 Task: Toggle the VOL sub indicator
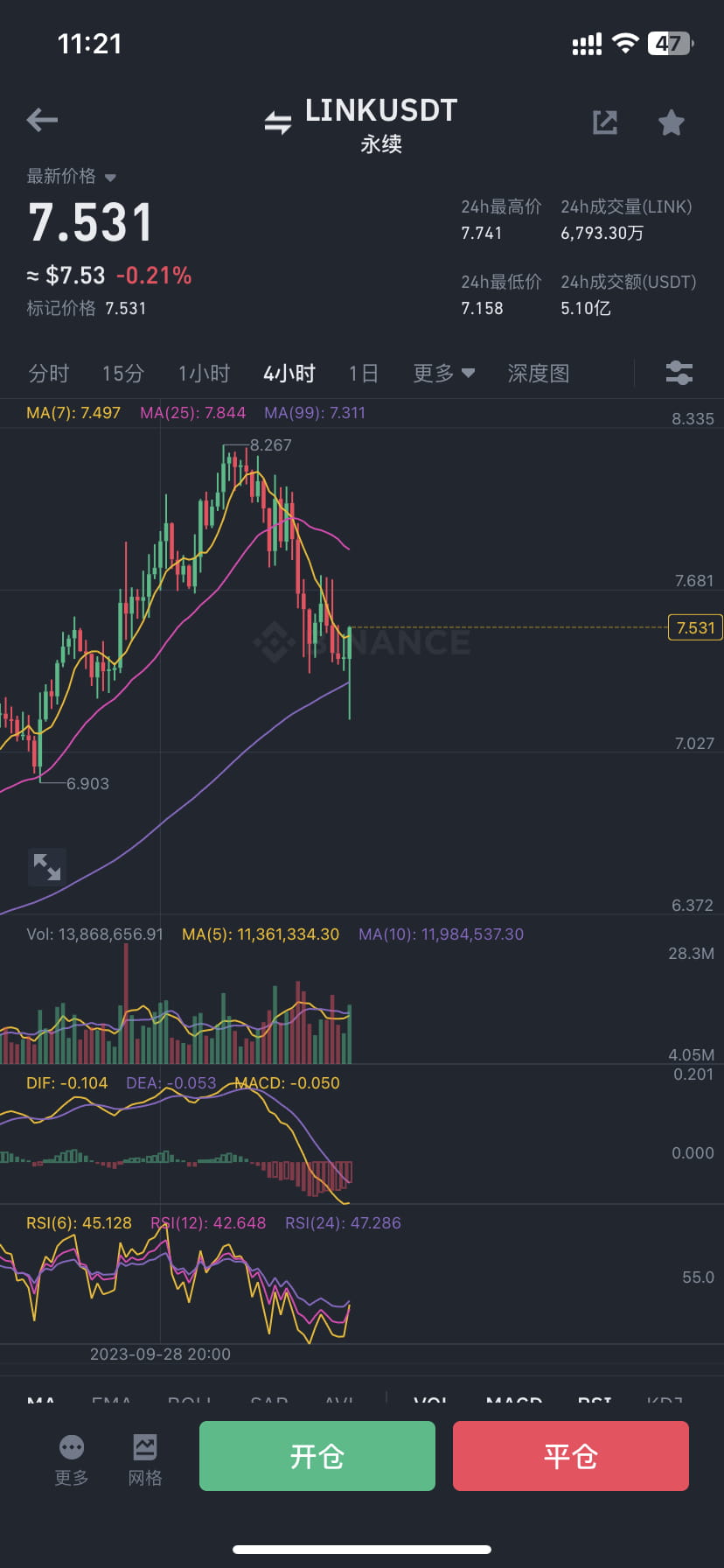click(430, 1400)
